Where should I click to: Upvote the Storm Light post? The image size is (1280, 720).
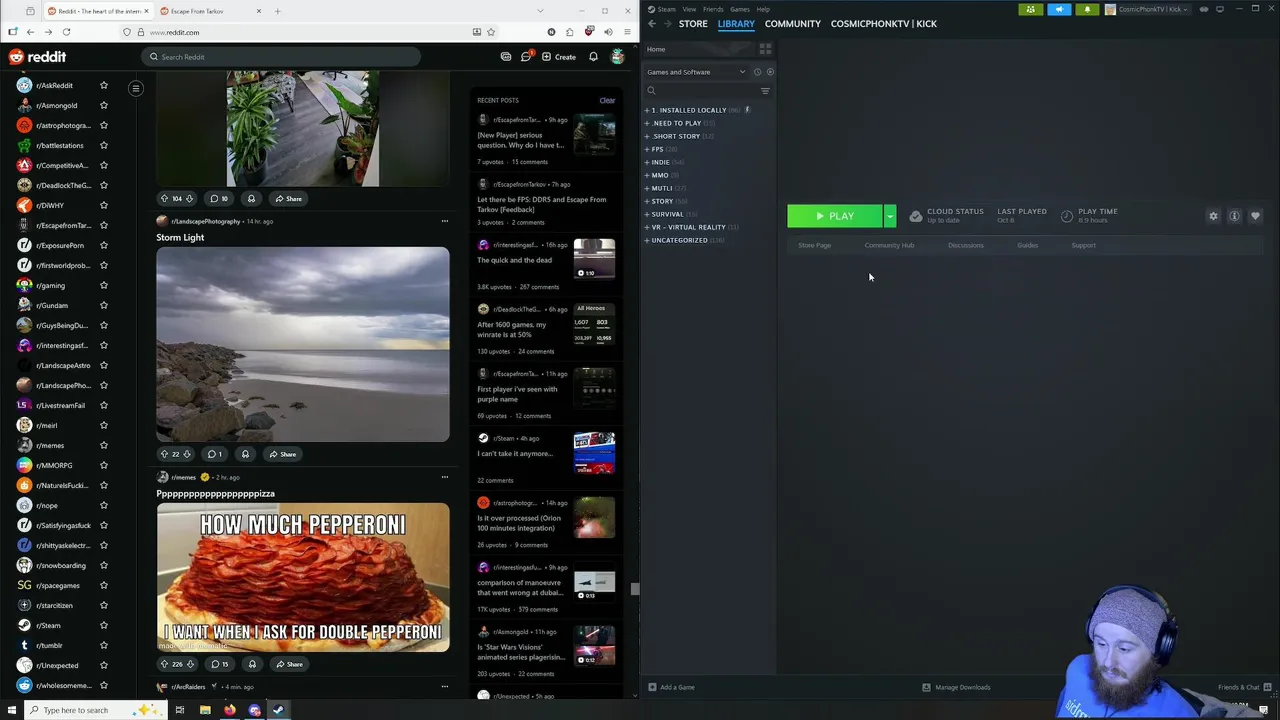(x=165, y=454)
